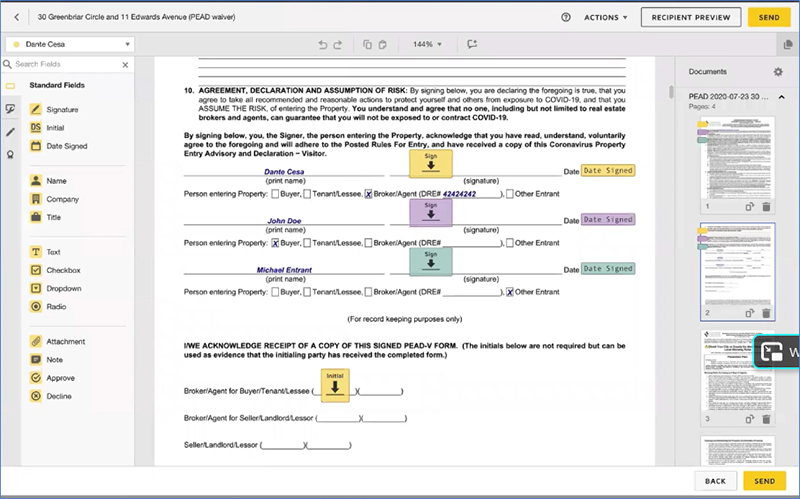Viewport: 800px width, 499px height.
Task: Toggle the documents panel icon at top right
Action: pos(788,44)
